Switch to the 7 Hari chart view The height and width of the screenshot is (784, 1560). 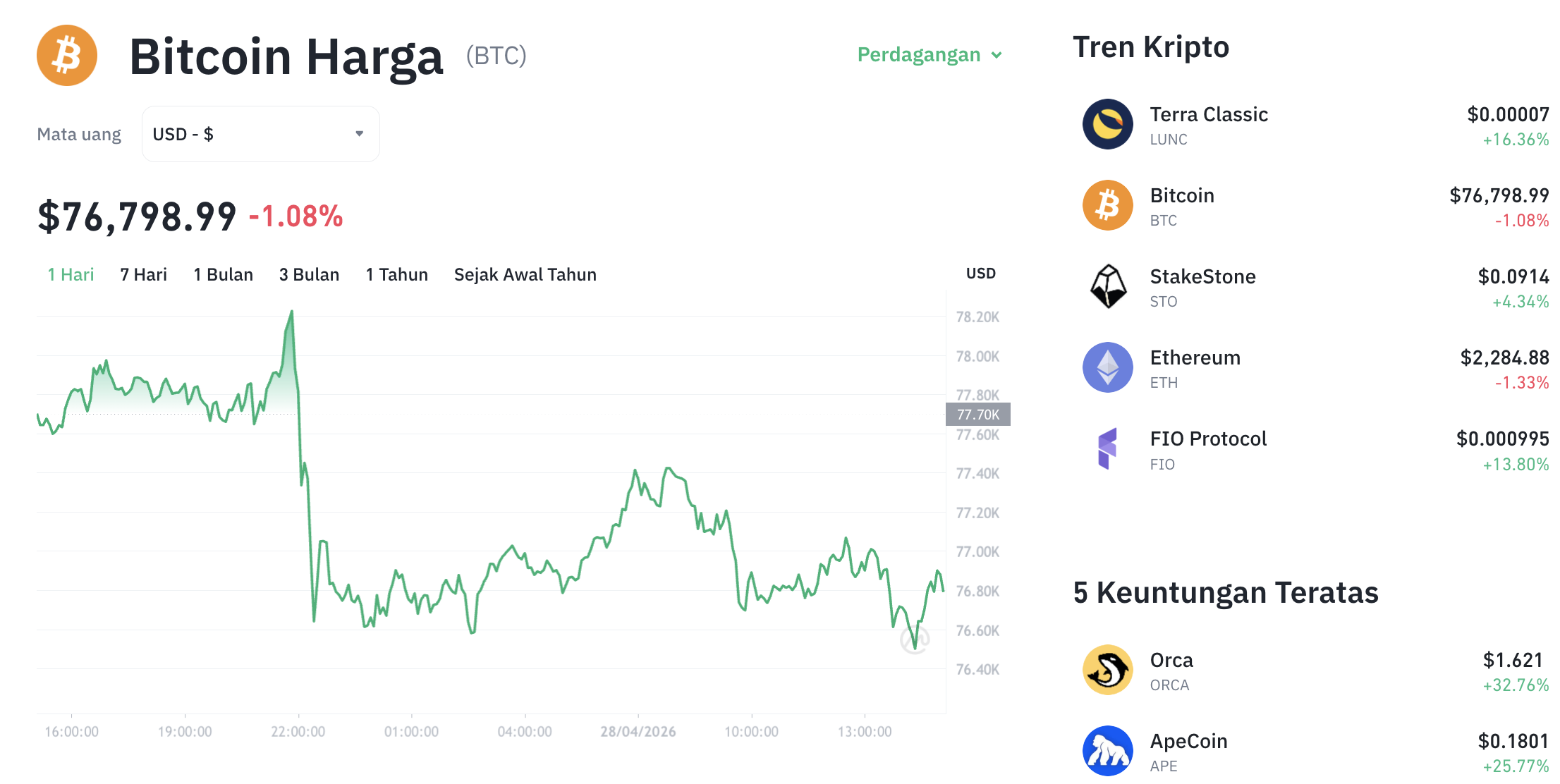pyautogui.click(x=143, y=274)
